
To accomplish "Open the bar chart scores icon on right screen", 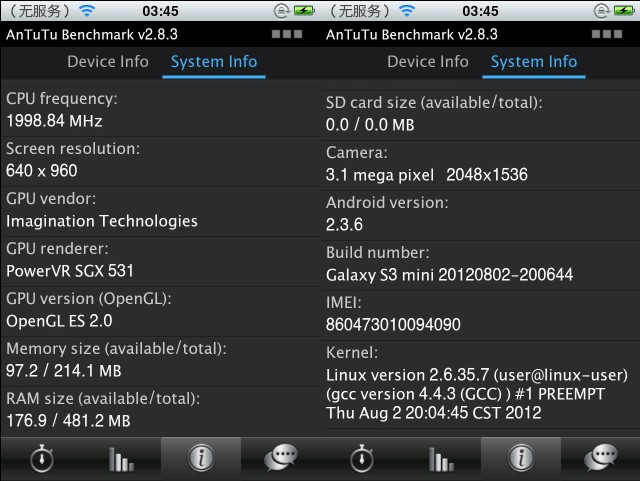I will pos(441,459).
